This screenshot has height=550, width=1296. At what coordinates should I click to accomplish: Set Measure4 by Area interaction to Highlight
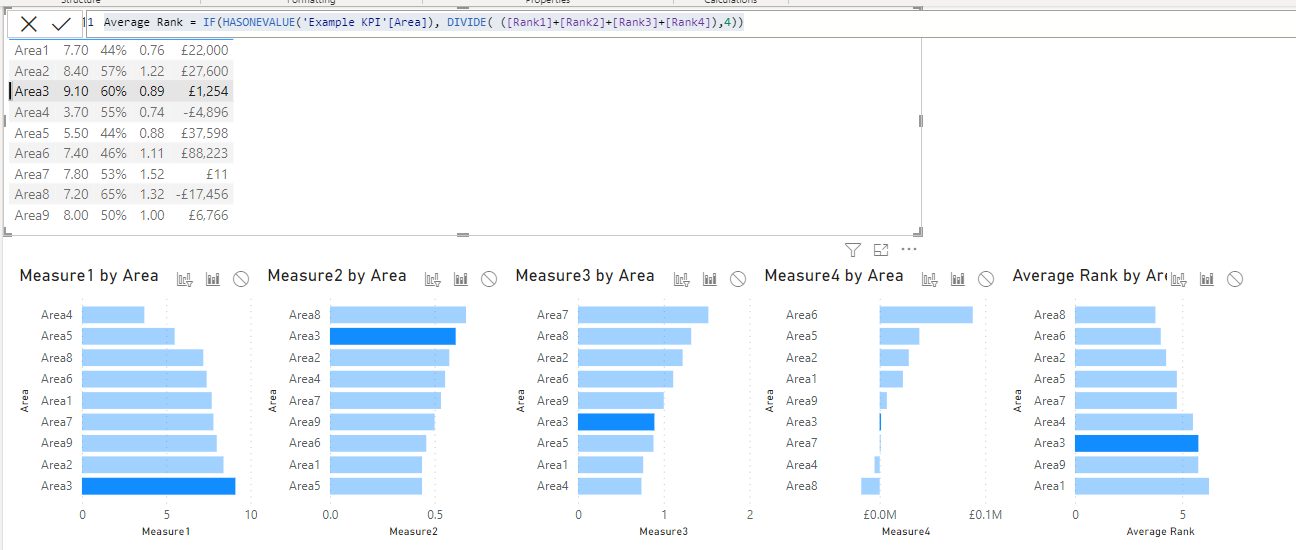pos(957,279)
